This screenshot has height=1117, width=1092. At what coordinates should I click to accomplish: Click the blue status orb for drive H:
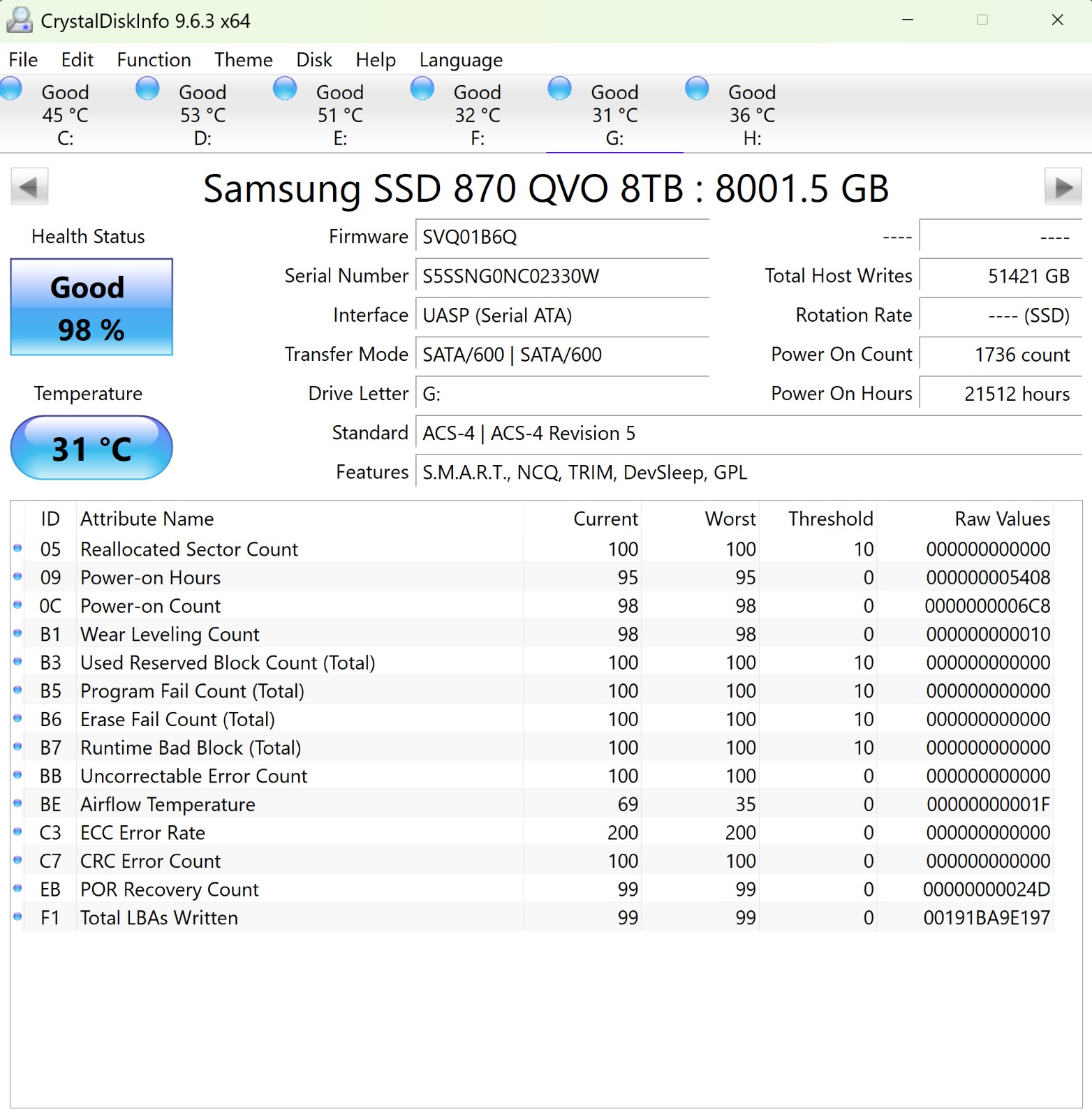click(697, 89)
